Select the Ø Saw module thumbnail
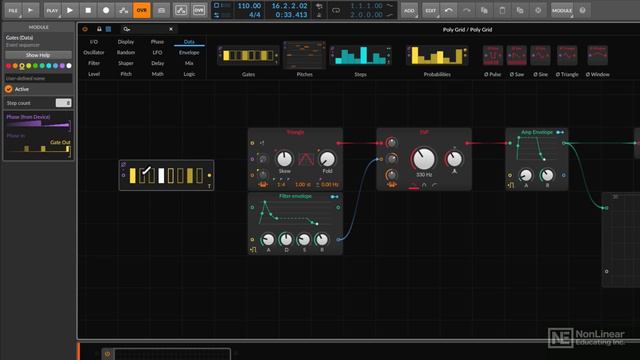Screen dimensions: 640x360 [517, 56]
